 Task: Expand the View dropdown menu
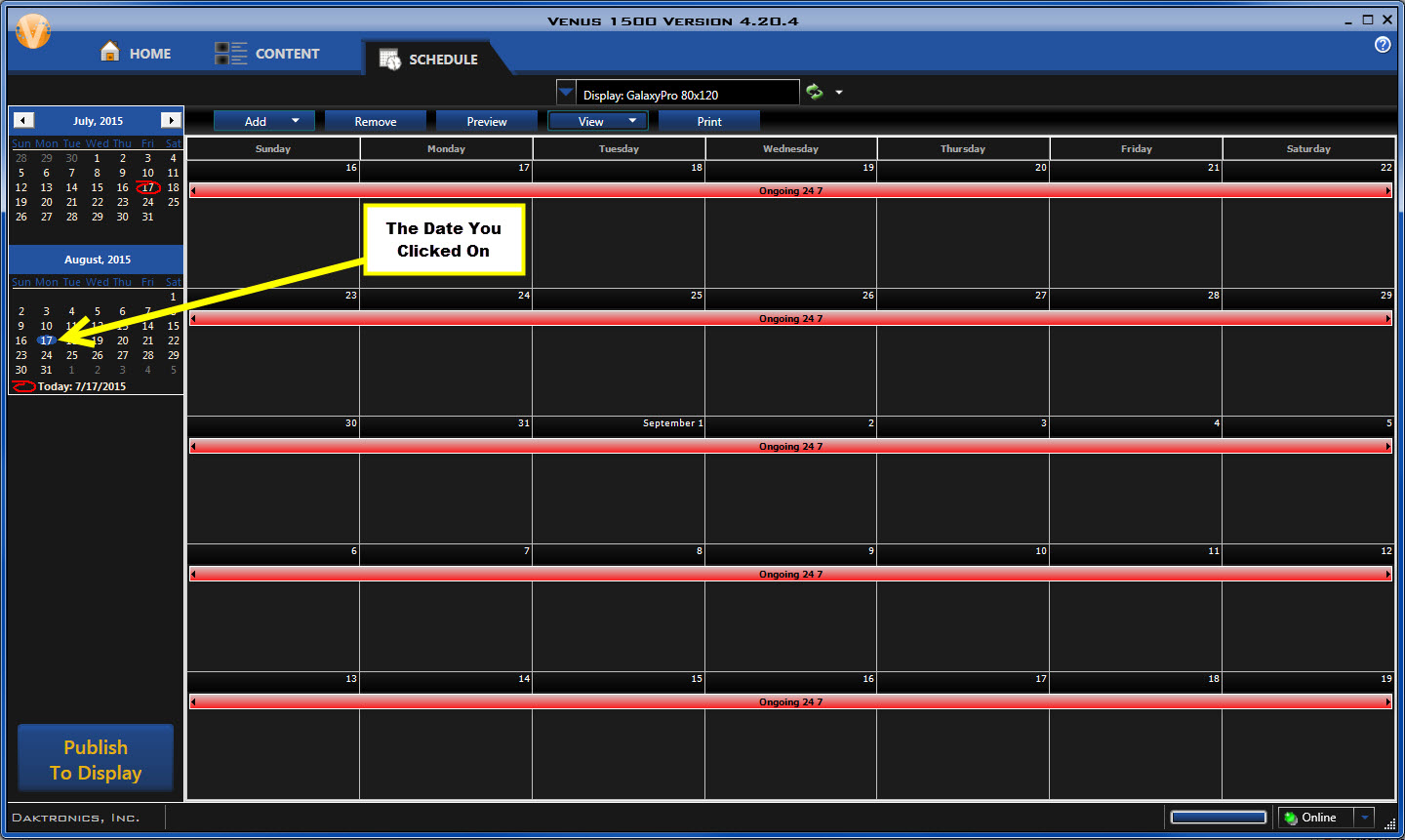632,121
